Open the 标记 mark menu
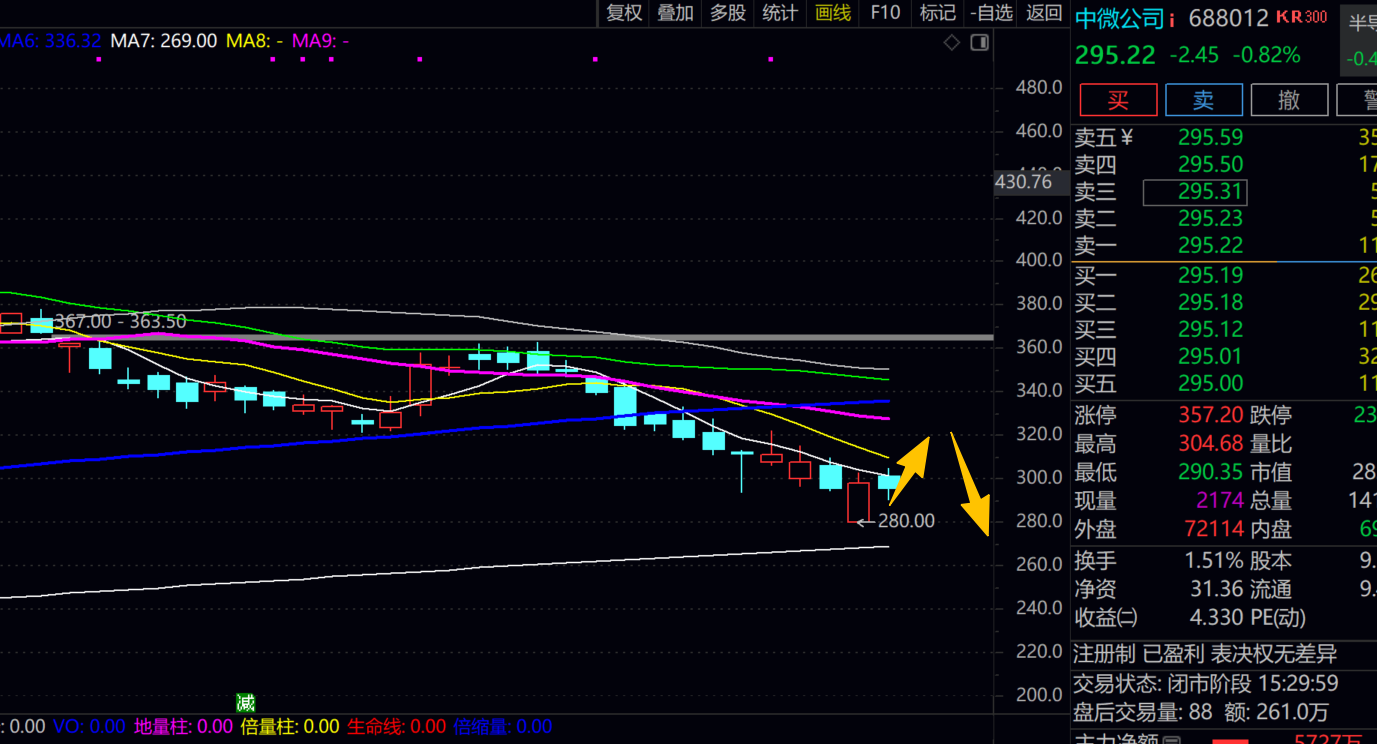Screen dimensions: 1377x744 937,13
